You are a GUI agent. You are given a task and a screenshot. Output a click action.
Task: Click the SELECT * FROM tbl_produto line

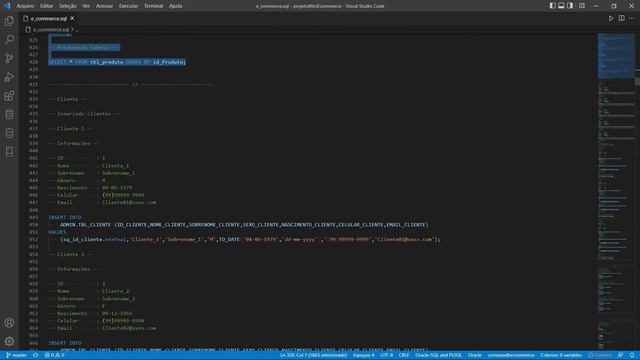pyautogui.click(x=117, y=62)
